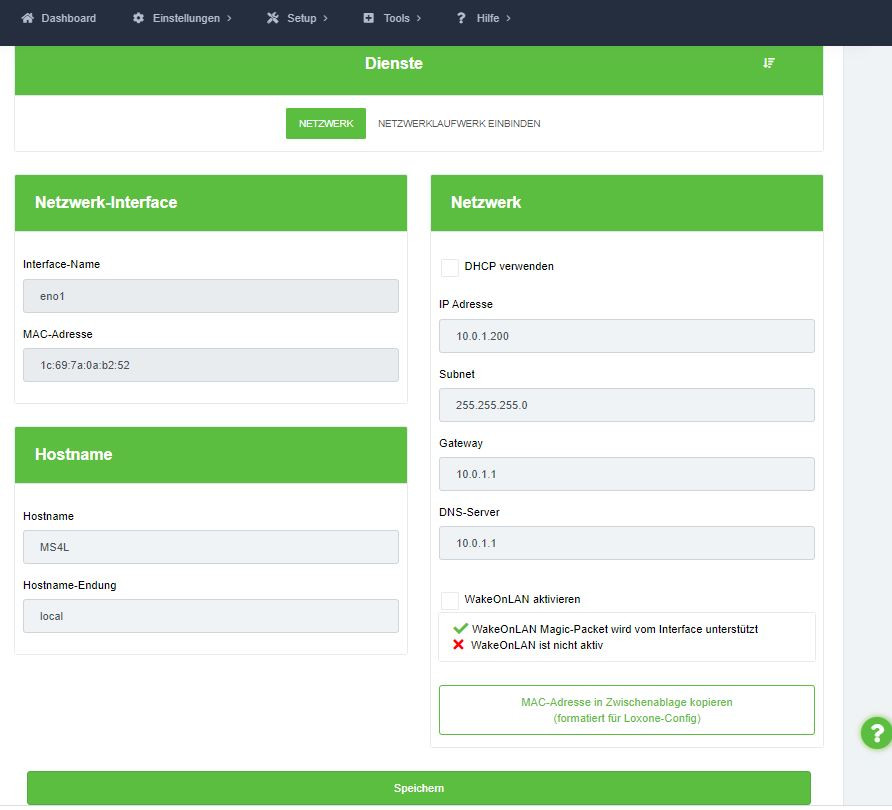Click the 'DHCP verwenden' label

[509, 266]
